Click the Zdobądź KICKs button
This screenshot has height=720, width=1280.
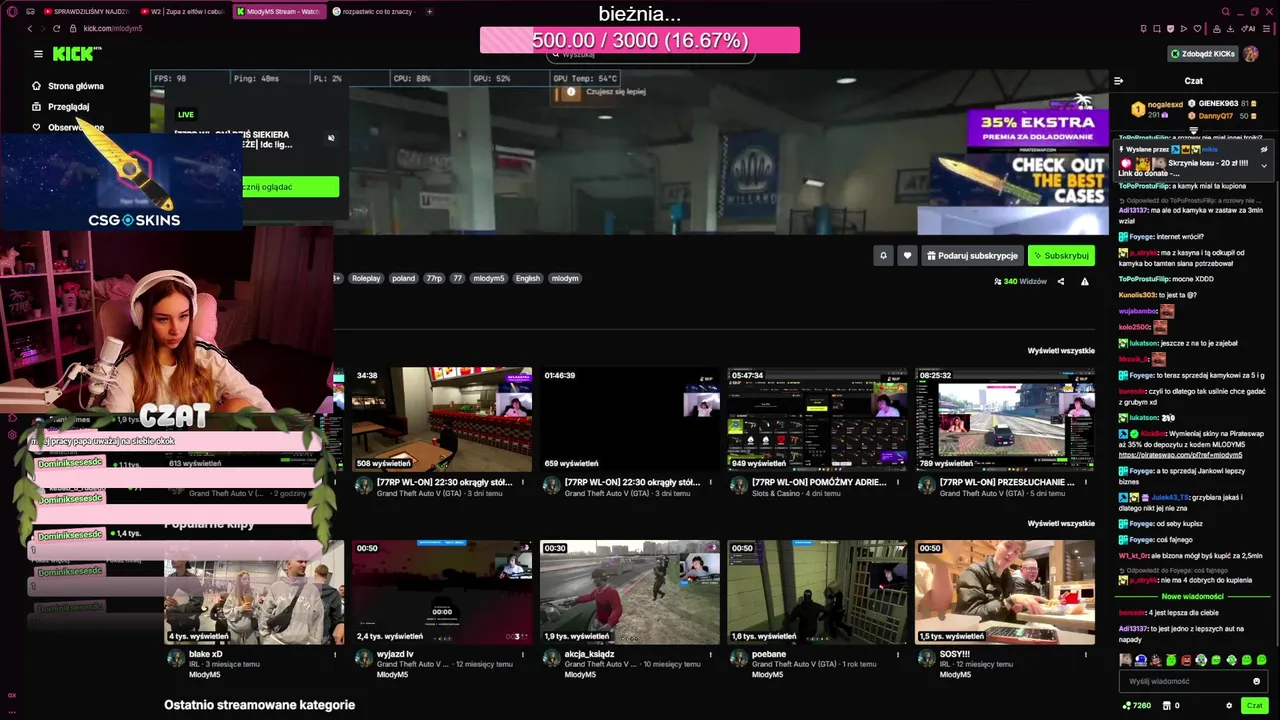pos(1203,54)
